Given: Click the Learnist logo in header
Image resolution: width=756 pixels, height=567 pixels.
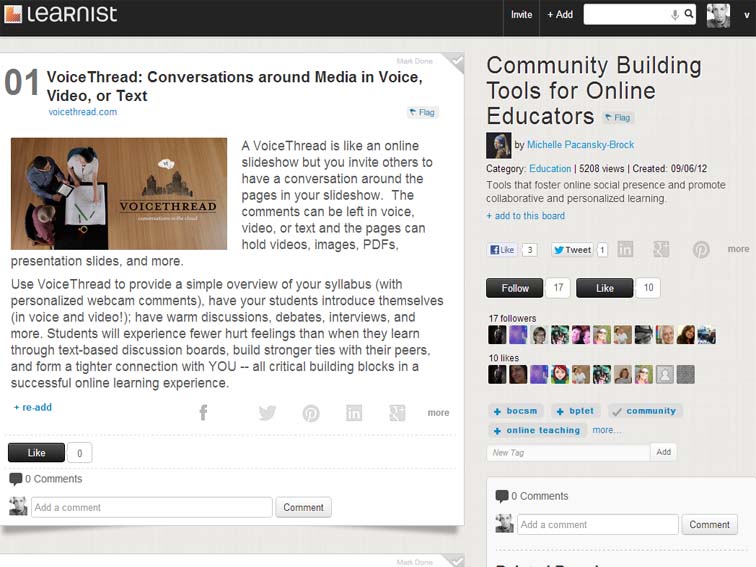Looking at the screenshot, I should click(61, 14).
